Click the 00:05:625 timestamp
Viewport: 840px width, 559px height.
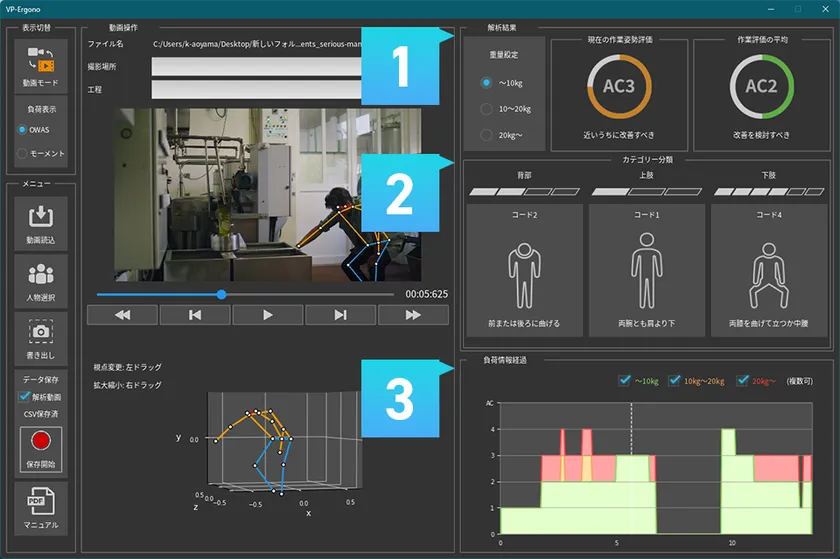pyautogui.click(x=426, y=294)
